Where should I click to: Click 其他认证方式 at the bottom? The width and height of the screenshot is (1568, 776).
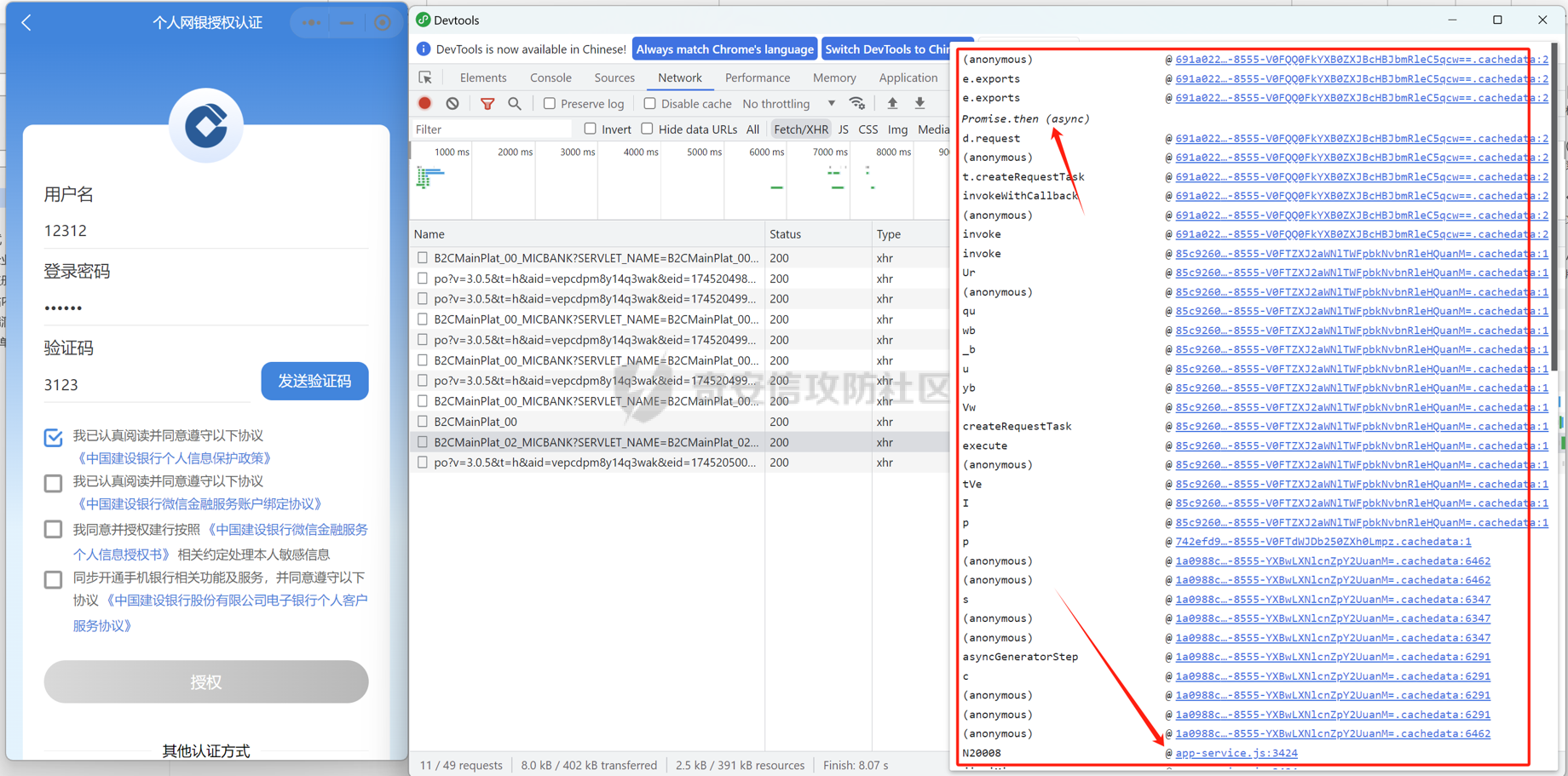[x=206, y=751]
